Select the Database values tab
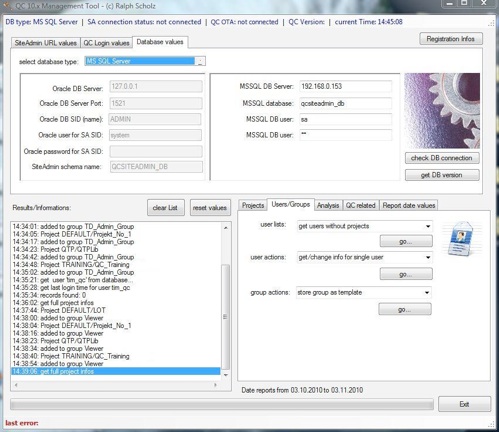499x432 pixels. 160,42
